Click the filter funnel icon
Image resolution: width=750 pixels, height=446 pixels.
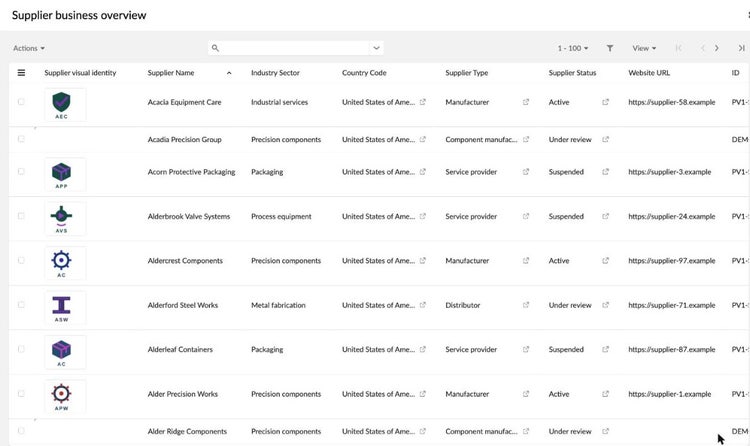click(610, 48)
